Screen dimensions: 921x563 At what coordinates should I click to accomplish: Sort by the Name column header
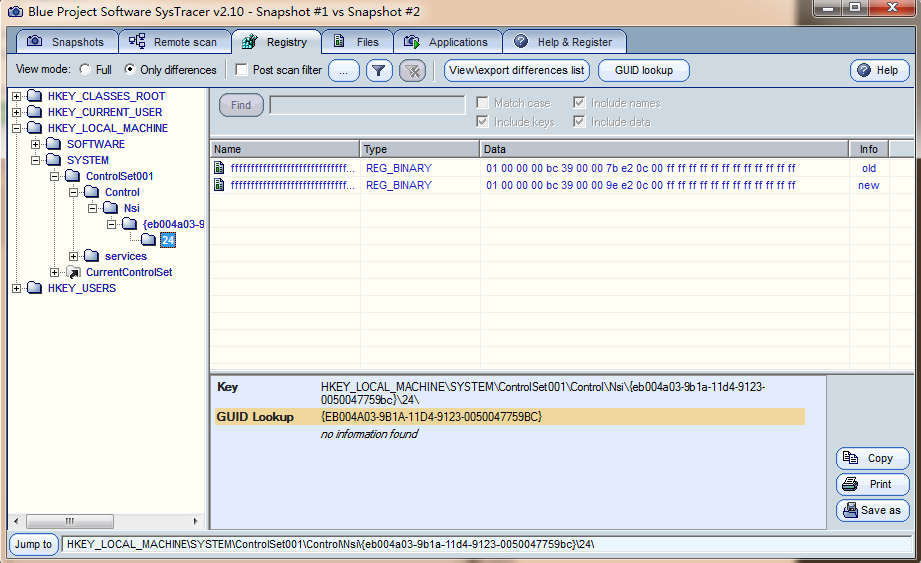(x=285, y=149)
